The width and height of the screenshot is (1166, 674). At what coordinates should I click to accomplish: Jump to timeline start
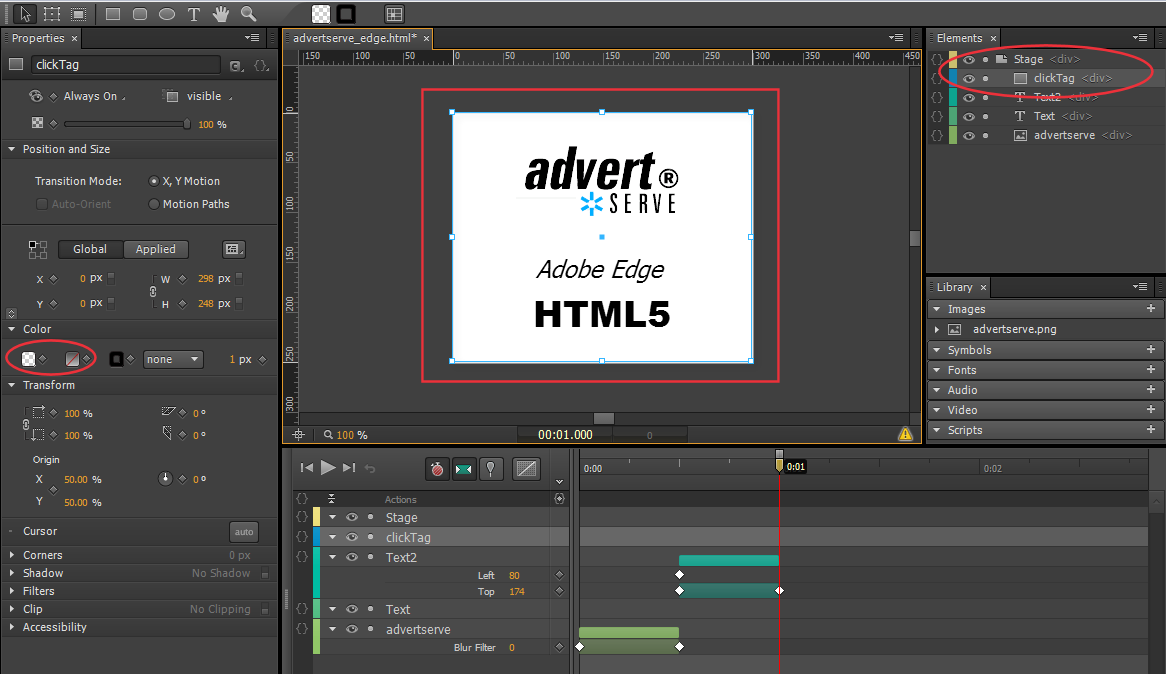pos(306,467)
